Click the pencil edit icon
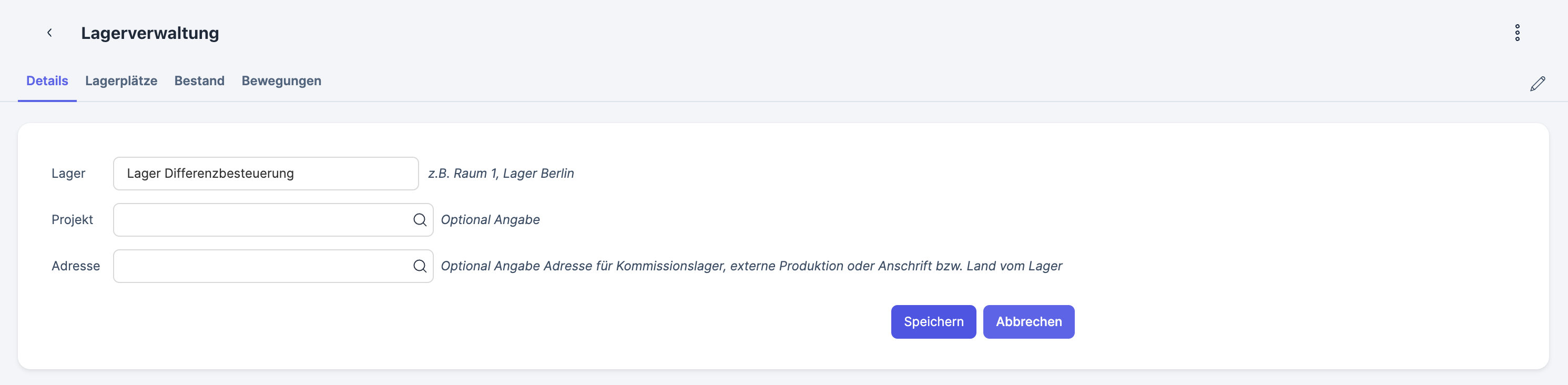This screenshot has width=1568, height=385. (1537, 84)
